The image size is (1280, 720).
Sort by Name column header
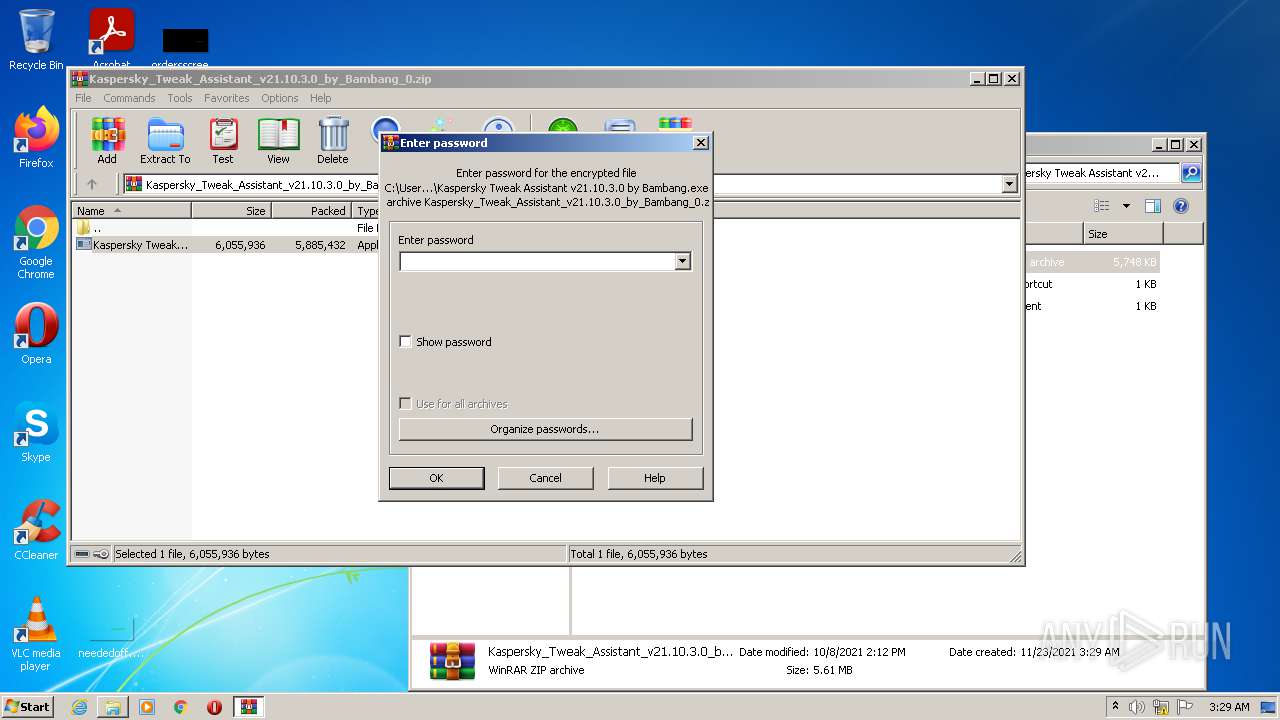point(132,211)
